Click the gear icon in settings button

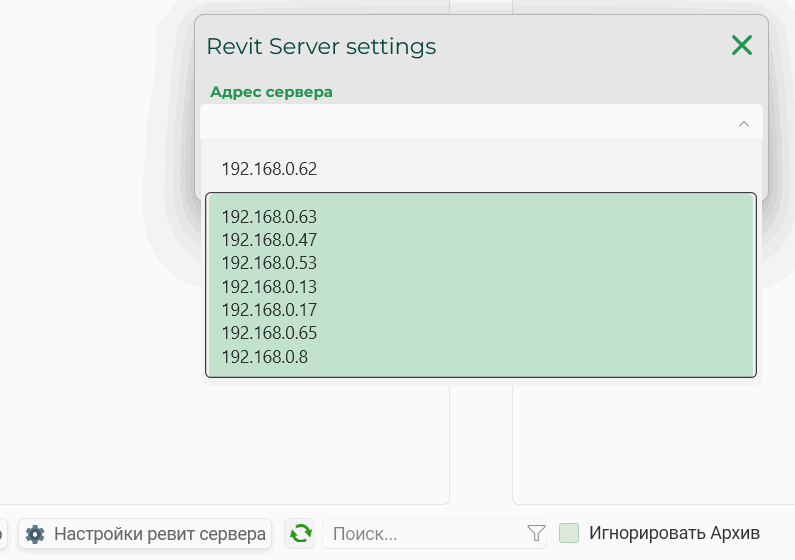point(35,534)
